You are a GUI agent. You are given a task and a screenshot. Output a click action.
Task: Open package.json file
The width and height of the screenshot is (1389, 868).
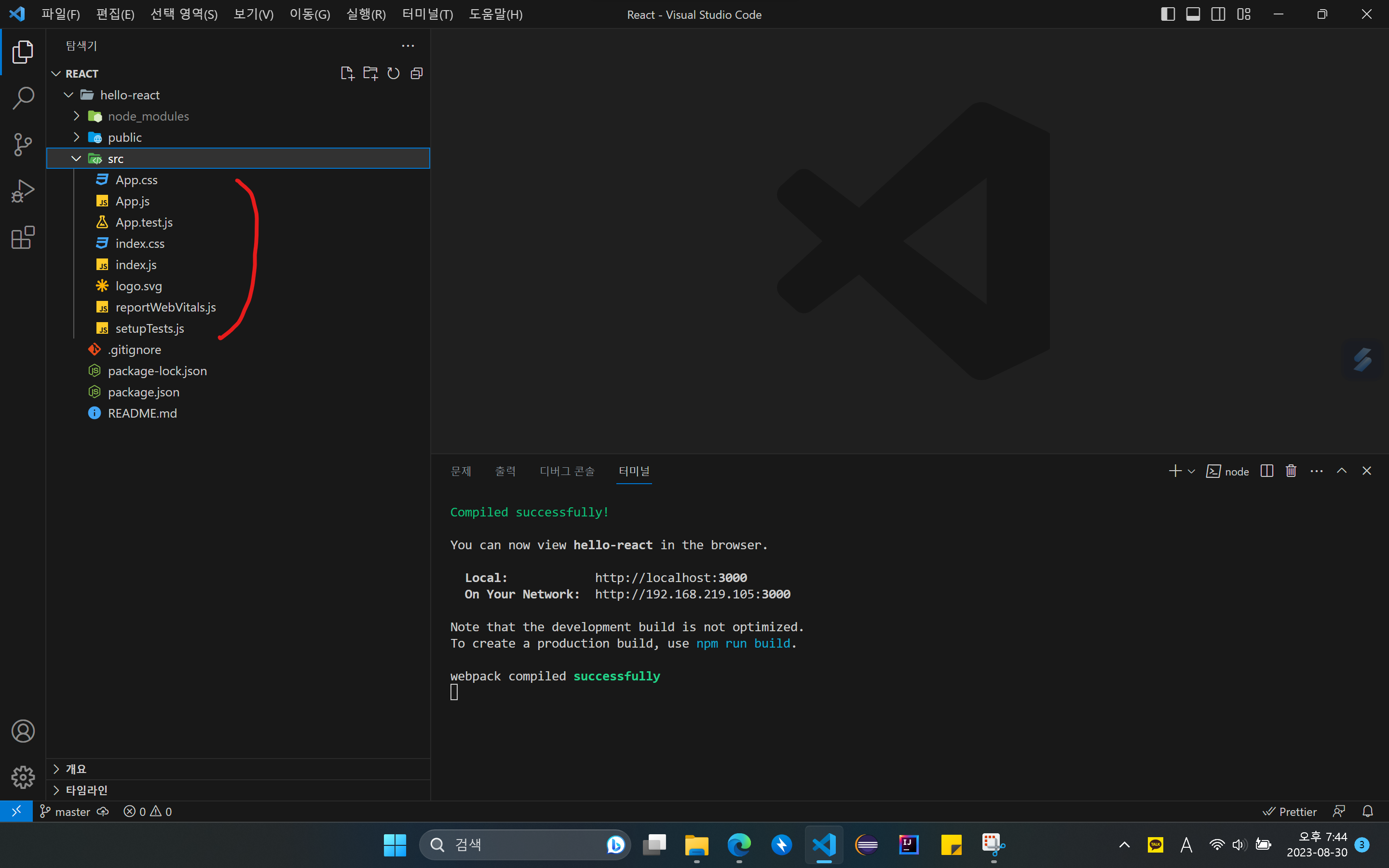click(x=238, y=392)
